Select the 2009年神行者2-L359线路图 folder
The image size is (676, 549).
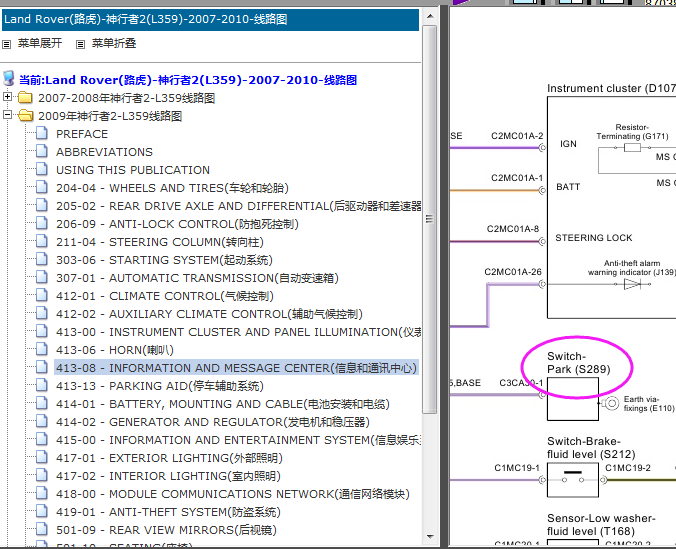pos(110,116)
